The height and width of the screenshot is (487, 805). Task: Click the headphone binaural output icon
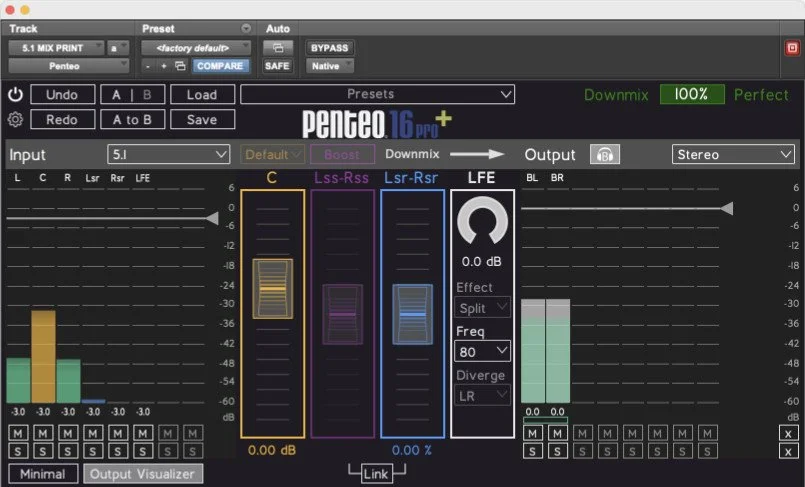605,154
